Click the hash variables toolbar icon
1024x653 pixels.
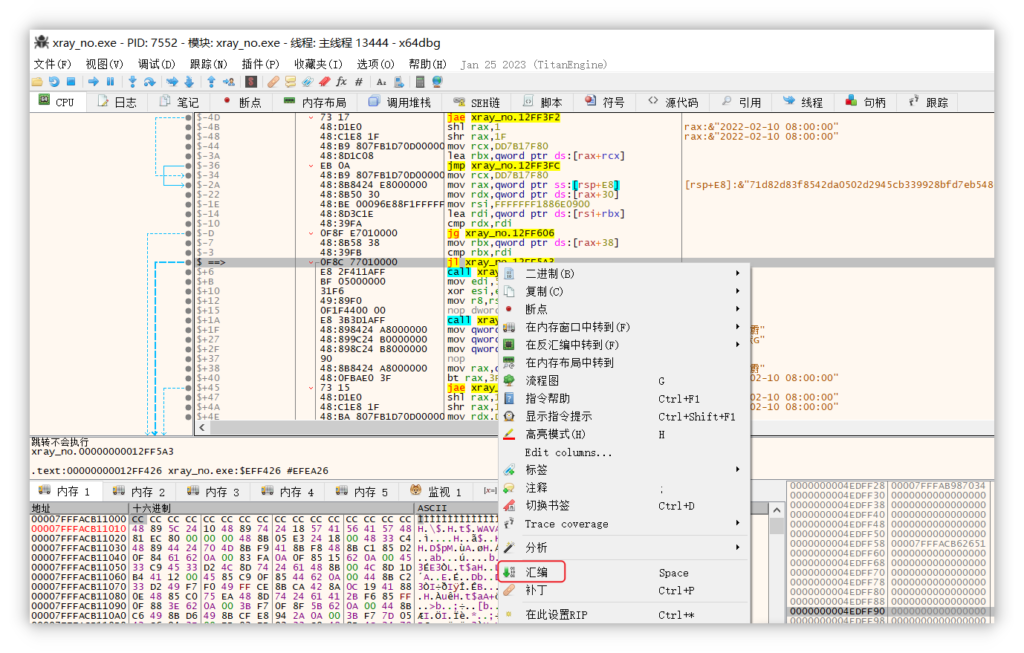[359, 82]
